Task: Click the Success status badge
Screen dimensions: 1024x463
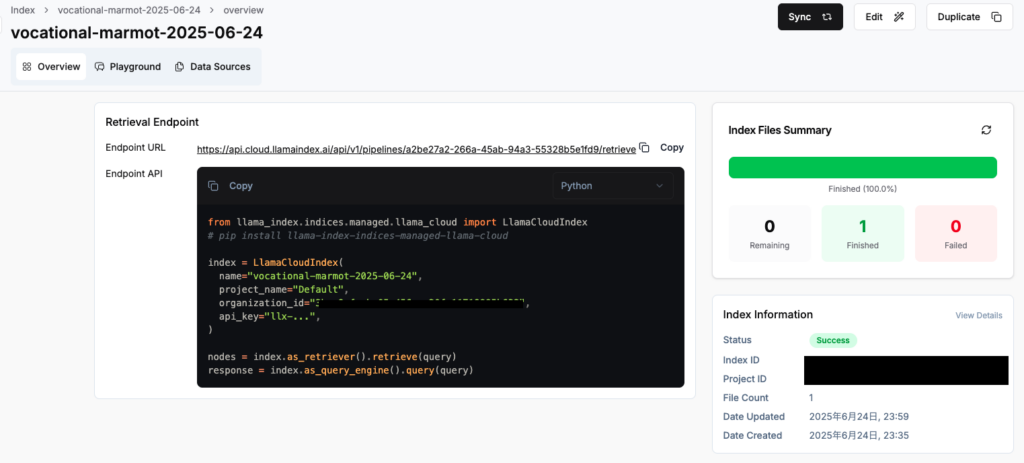Action: [833, 340]
